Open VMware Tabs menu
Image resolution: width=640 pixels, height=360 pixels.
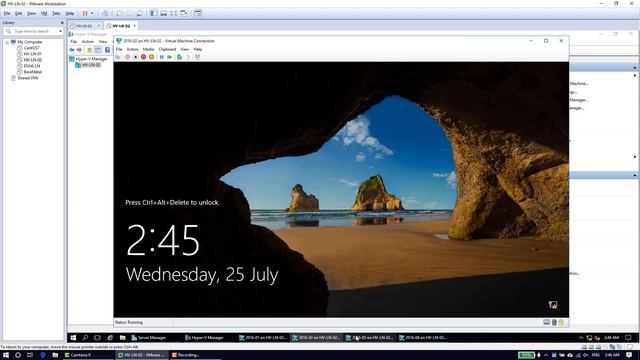[x=56, y=13]
